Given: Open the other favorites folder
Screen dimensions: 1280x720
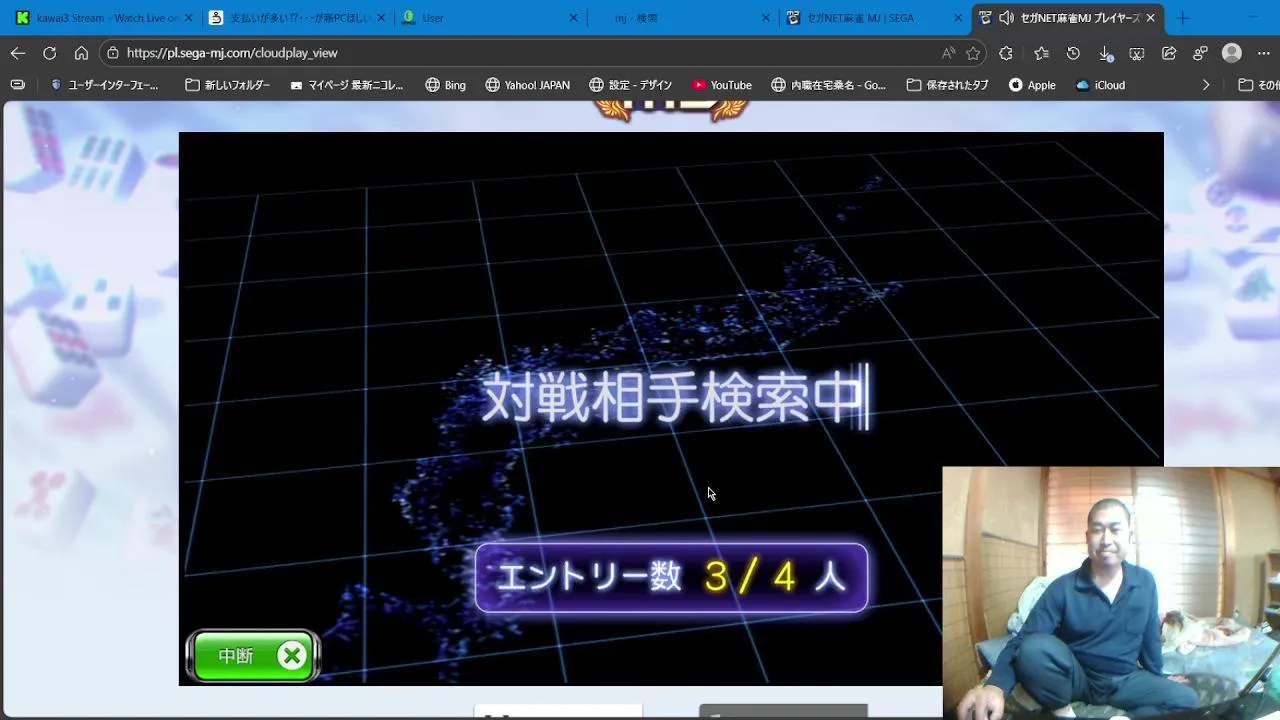Looking at the screenshot, I should click(x=1258, y=85).
